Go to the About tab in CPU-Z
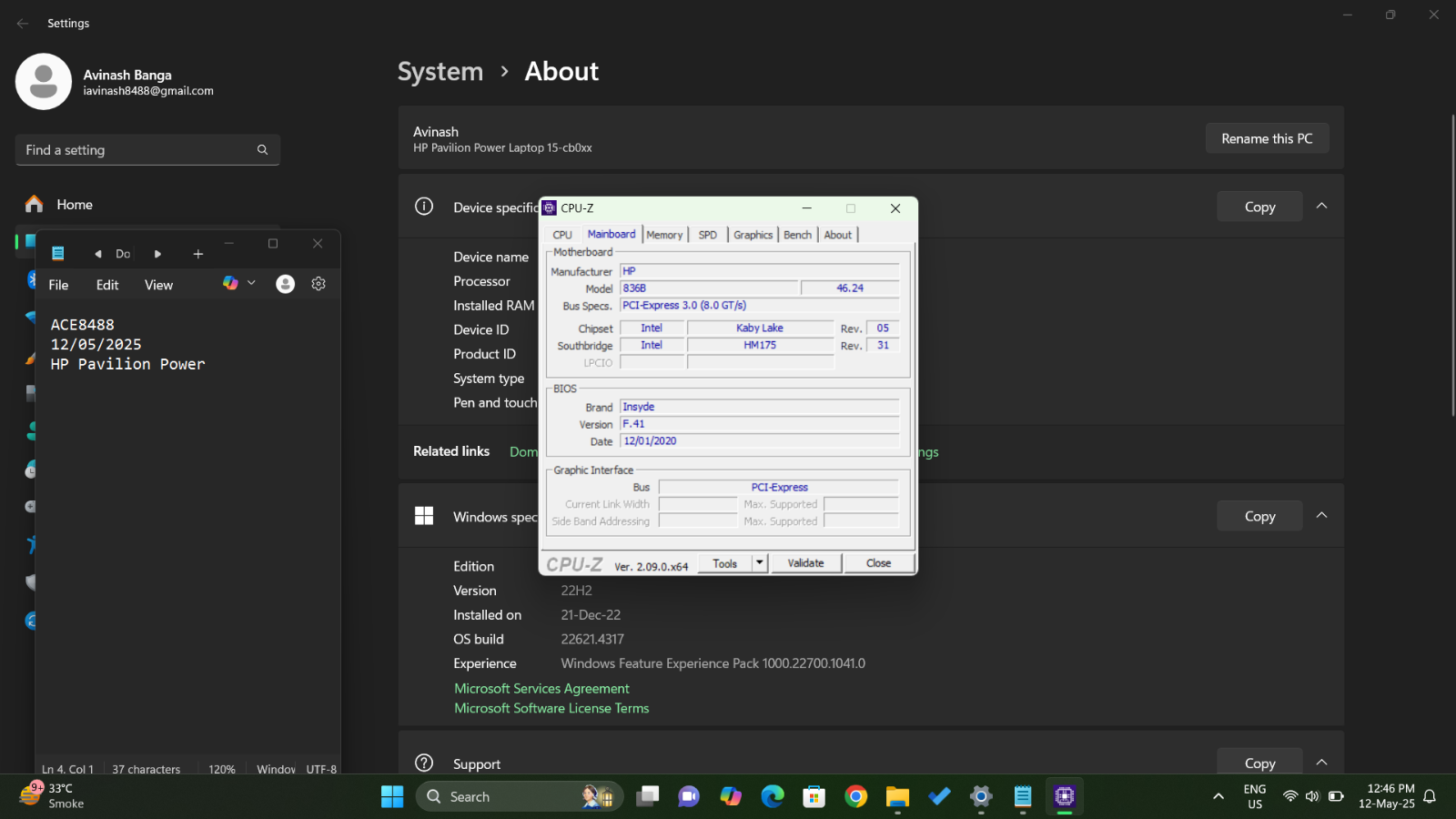The width and height of the screenshot is (1456, 819). pyautogui.click(x=837, y=235)
